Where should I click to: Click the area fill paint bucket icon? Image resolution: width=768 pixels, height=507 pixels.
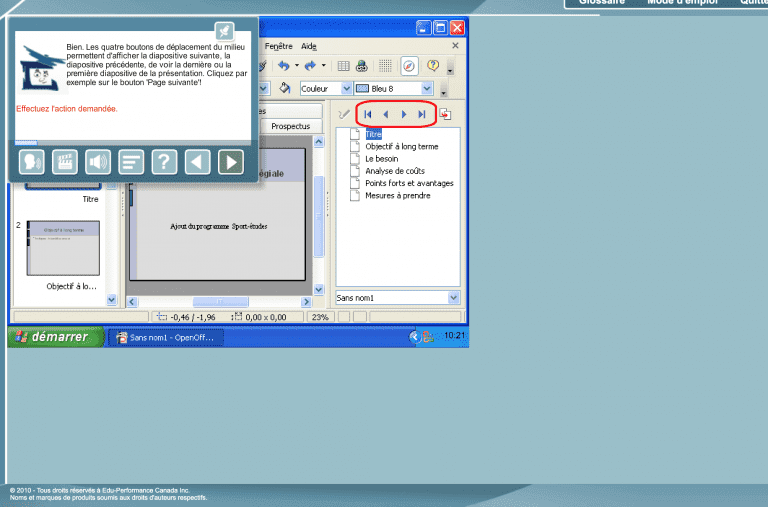tap(285, 88)
